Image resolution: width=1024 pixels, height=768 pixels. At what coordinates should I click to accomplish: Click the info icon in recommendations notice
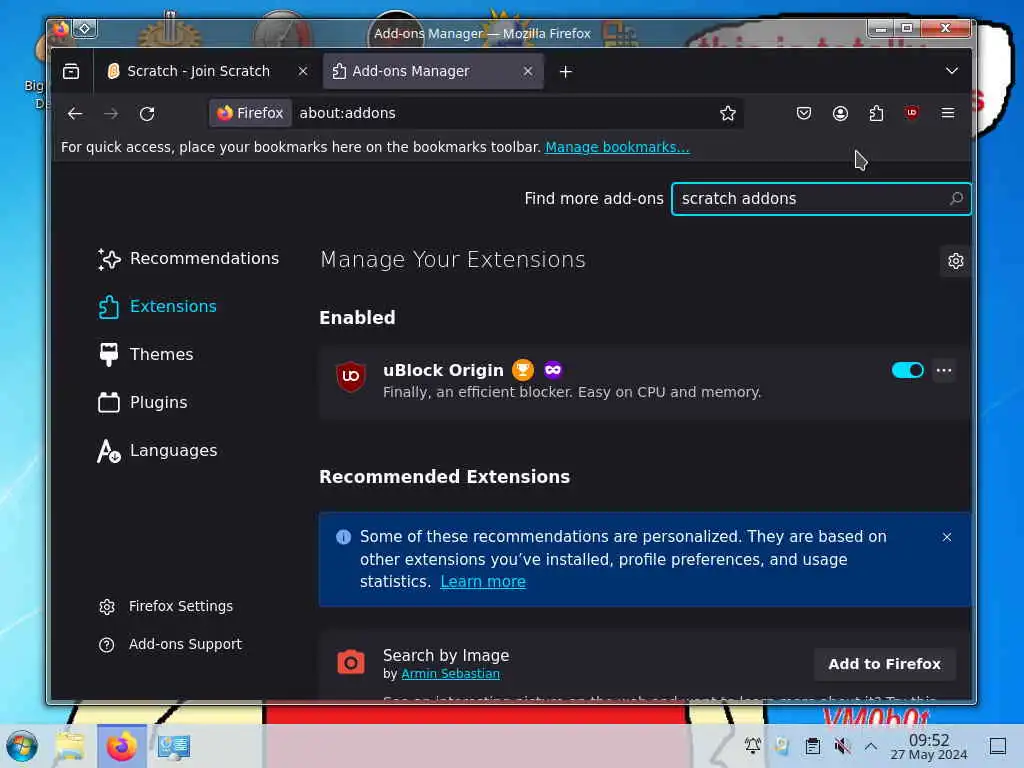tap(344, 537)
